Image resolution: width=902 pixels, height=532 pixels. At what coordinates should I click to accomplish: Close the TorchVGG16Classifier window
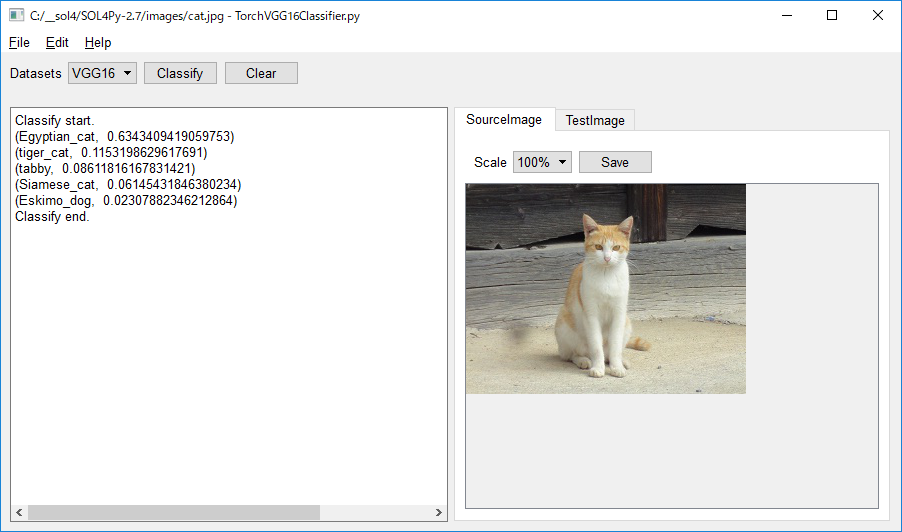coord(878,16)
